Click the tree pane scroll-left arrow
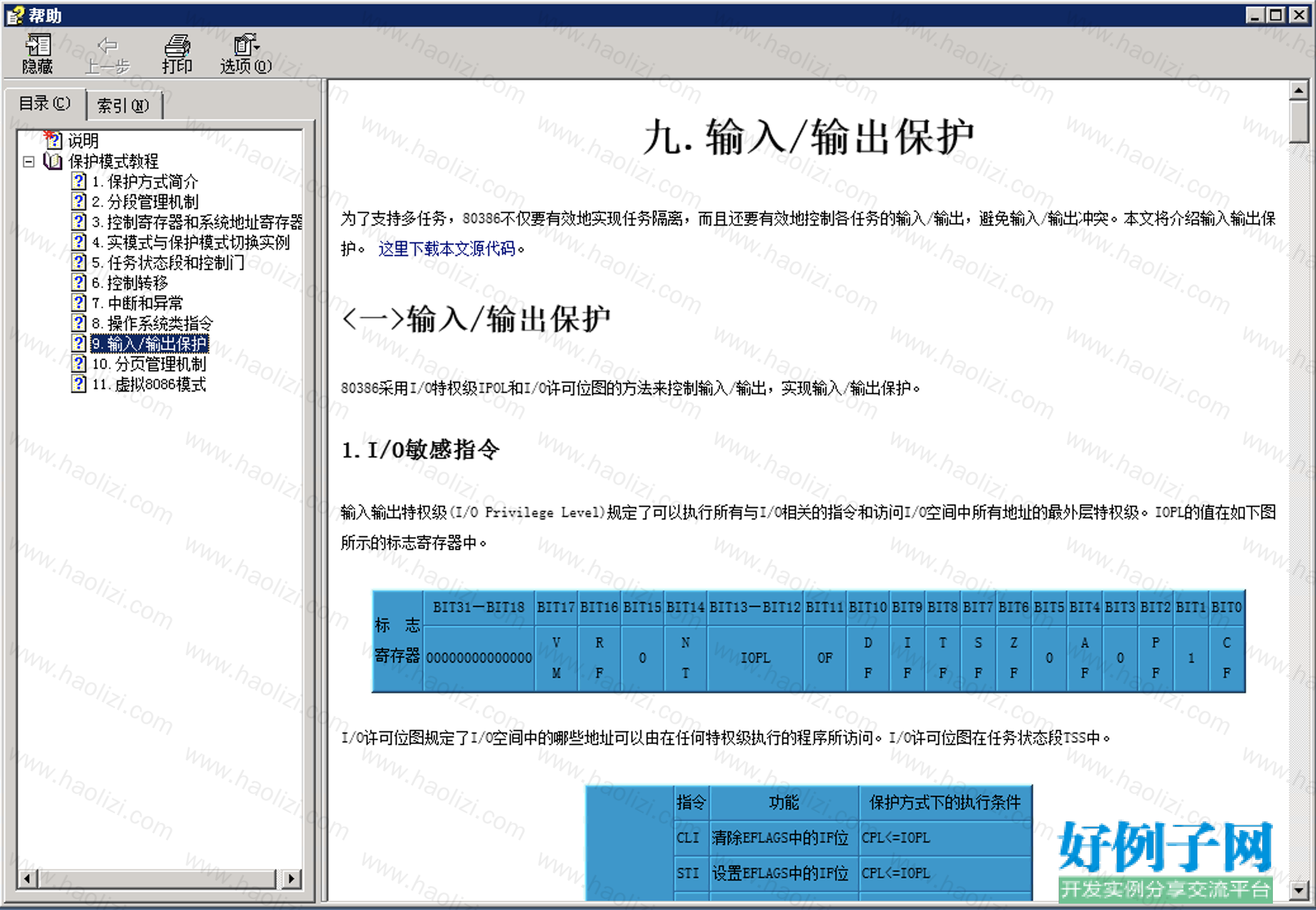Image resolution: width=1316 pixels, height=910 pixels. tap(27, 879)
